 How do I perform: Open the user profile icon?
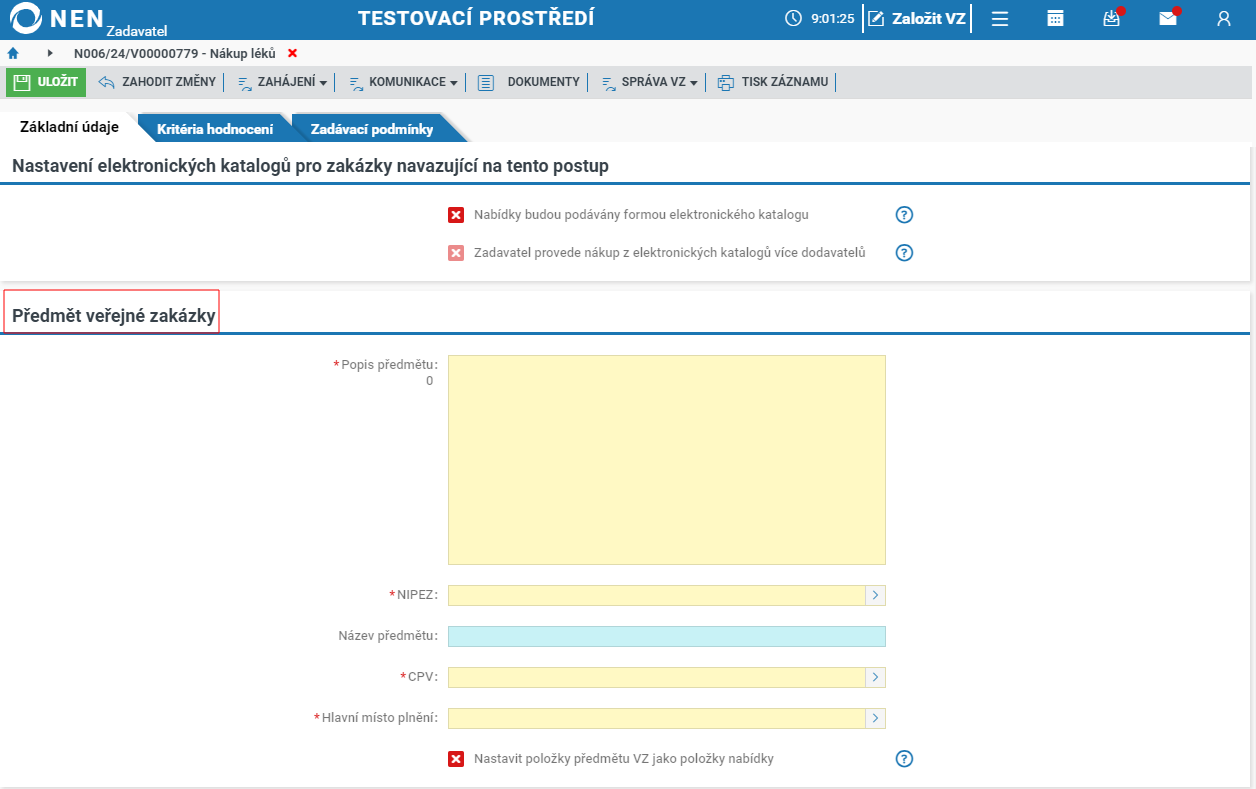click(1224, 18)
